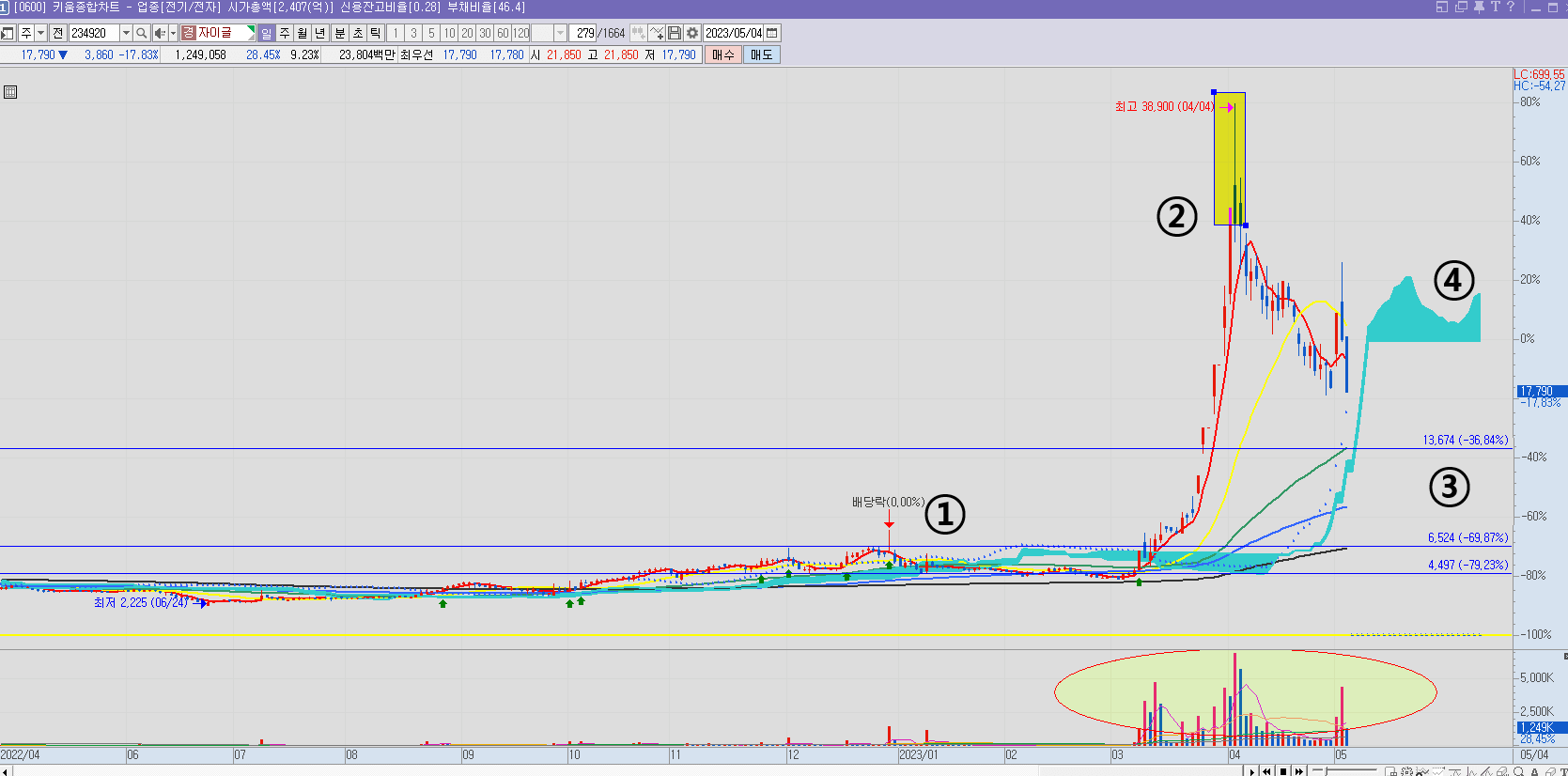Click the speaker sound icon
1568x776 pixels.
160,33
